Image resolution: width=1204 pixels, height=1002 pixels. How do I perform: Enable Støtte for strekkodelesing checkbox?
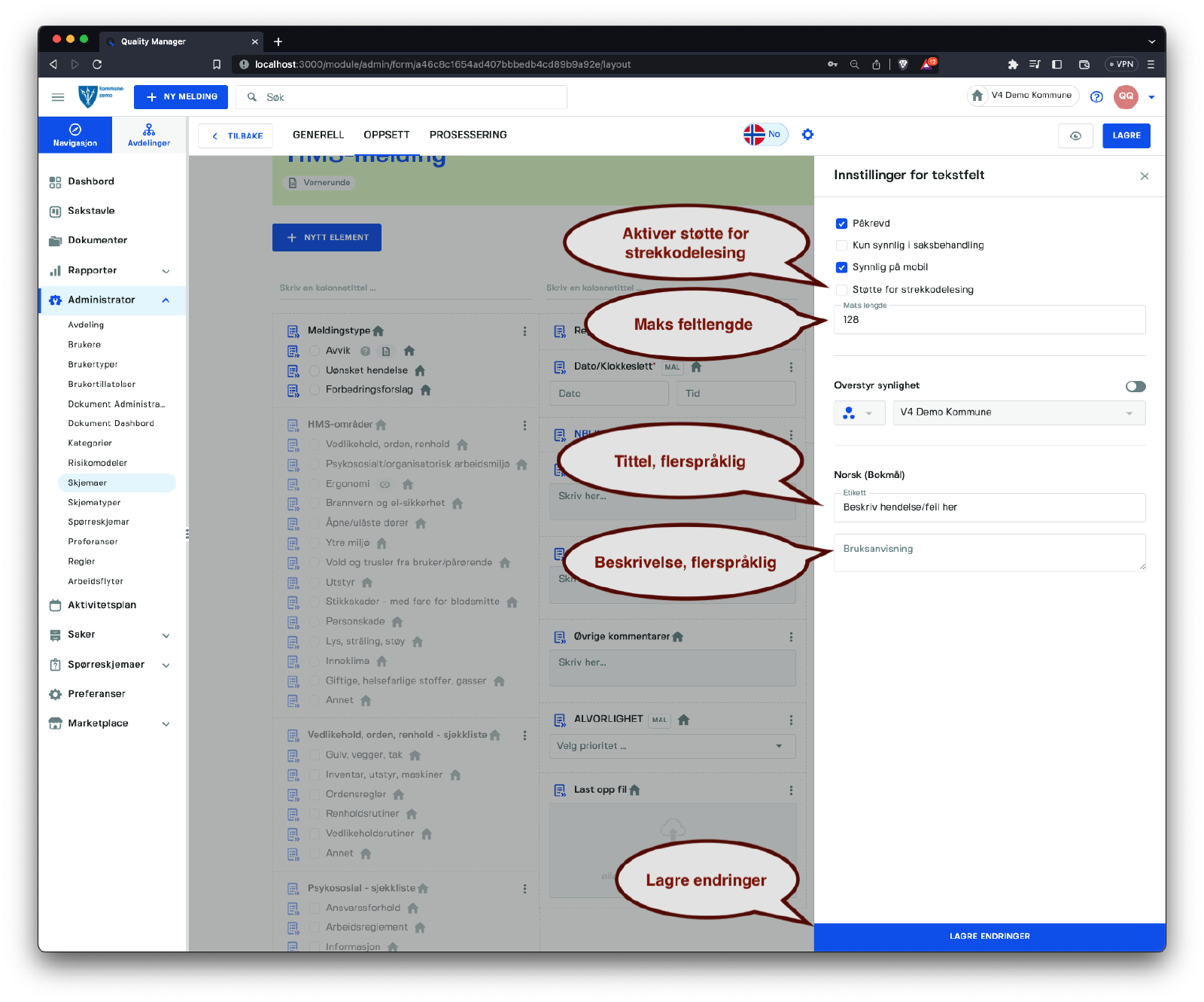pos(841,290)
